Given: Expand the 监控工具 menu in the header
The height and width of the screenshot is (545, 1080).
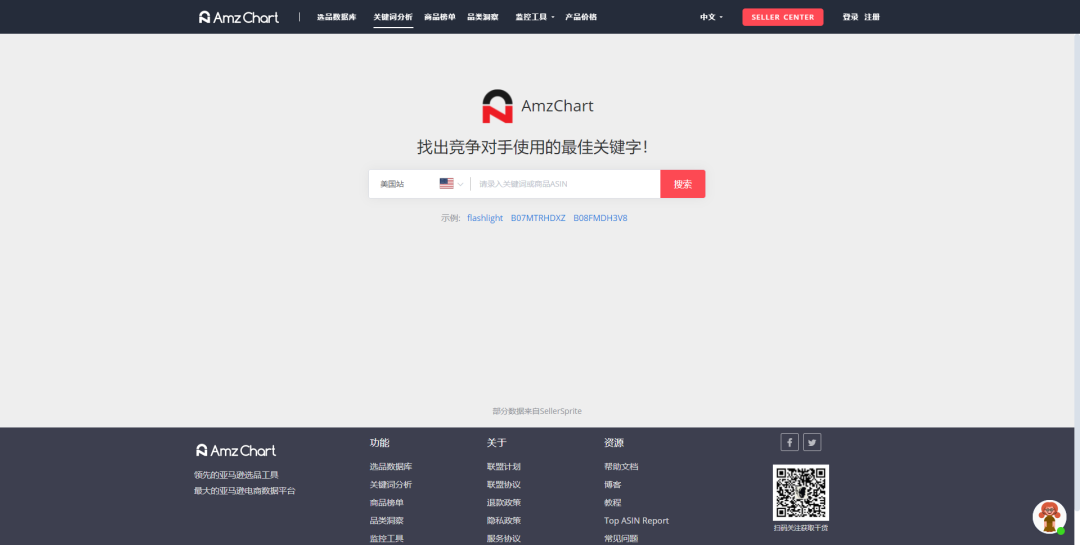Looking at the screenshot, I should click(x=534, y=17).
